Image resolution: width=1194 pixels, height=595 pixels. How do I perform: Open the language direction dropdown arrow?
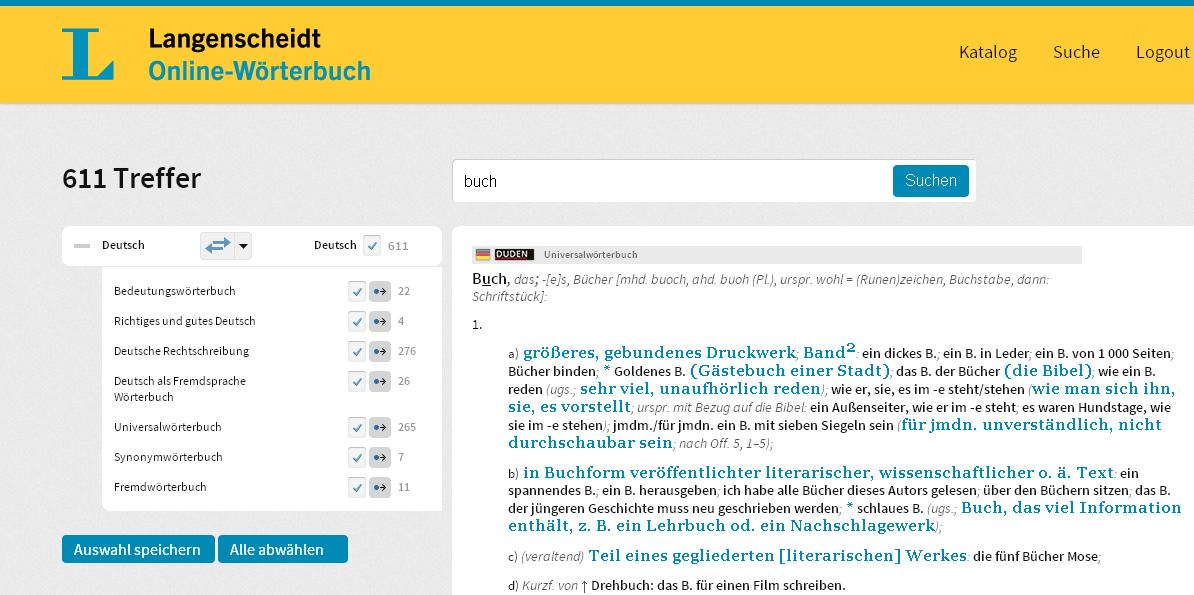coord(243,246)
